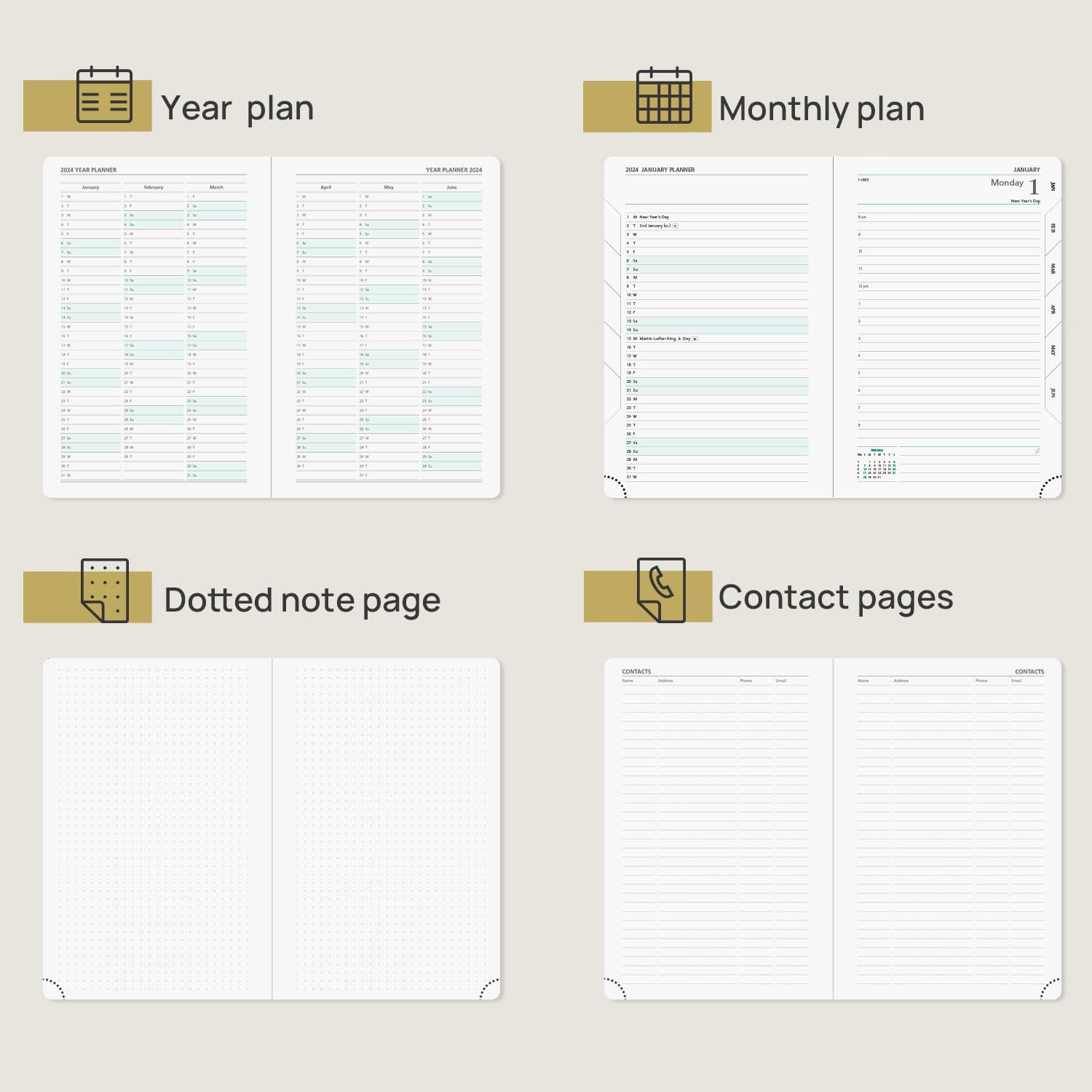Select the FEB side tab
This screenshot has height=1092, width=1092.
[x=1053, y=228]
